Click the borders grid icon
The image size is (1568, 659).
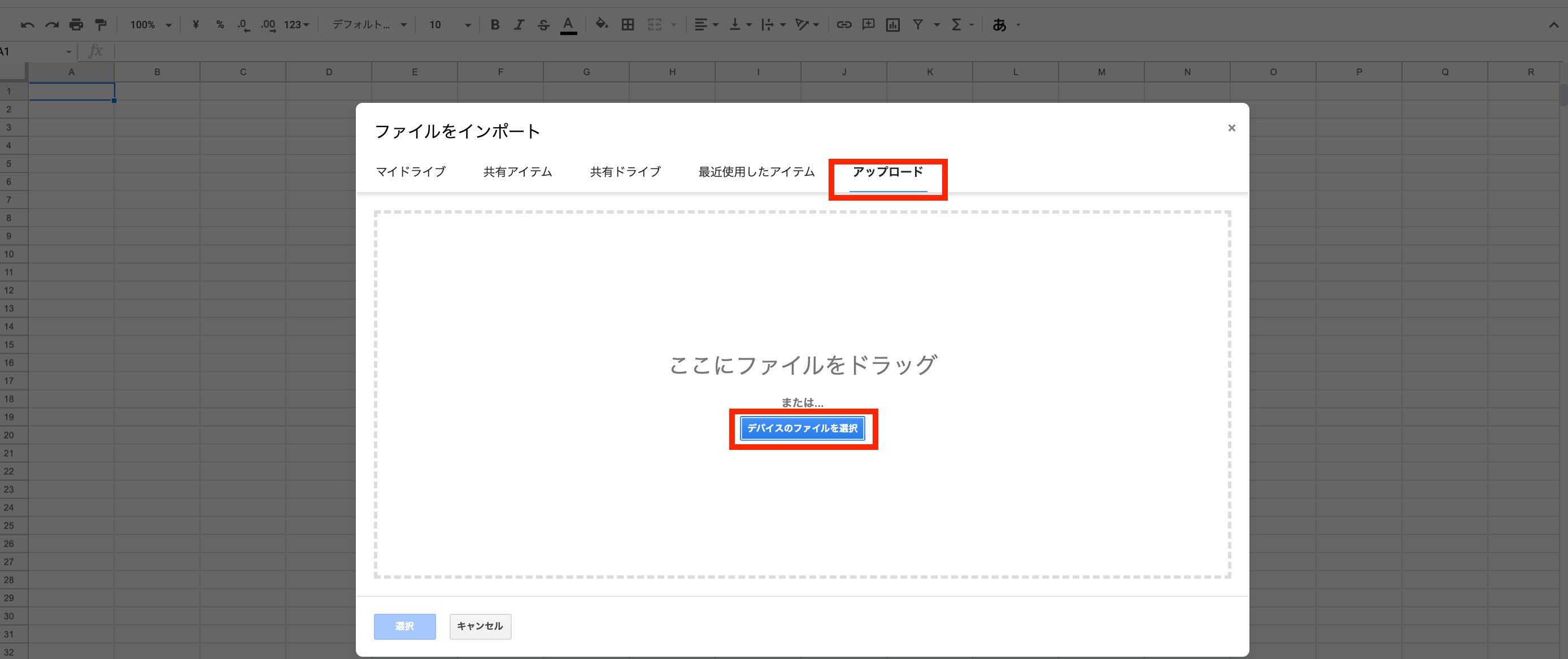click(628, 25)
